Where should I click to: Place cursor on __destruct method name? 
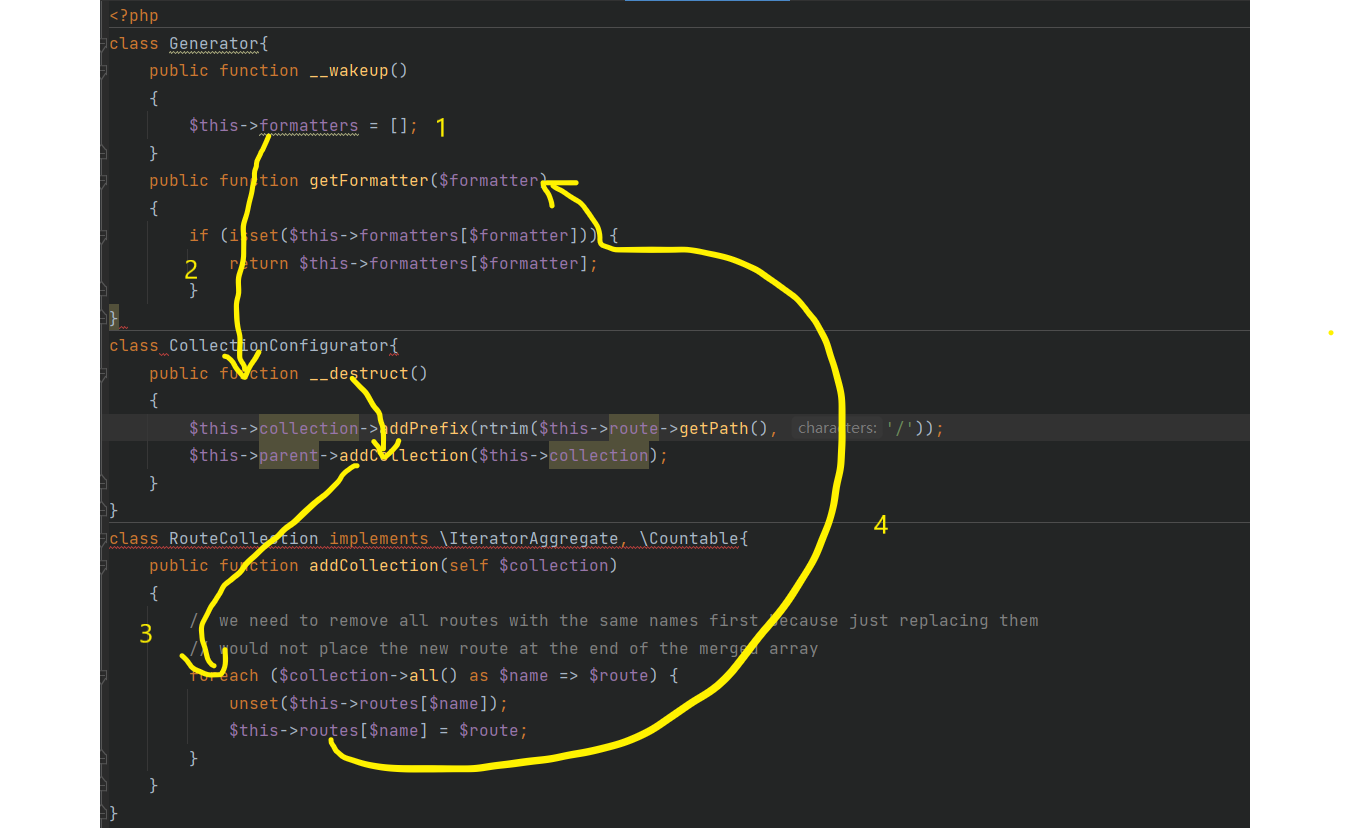359,373
